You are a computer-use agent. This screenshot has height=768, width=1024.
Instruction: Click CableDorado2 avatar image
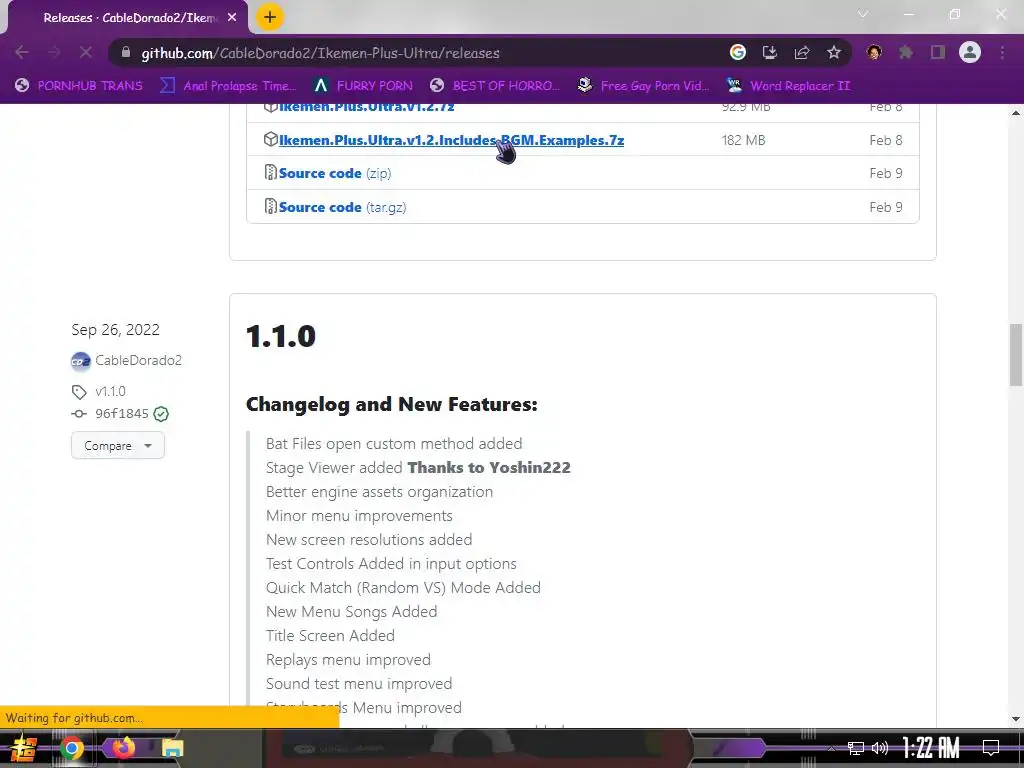pos(80,360)
